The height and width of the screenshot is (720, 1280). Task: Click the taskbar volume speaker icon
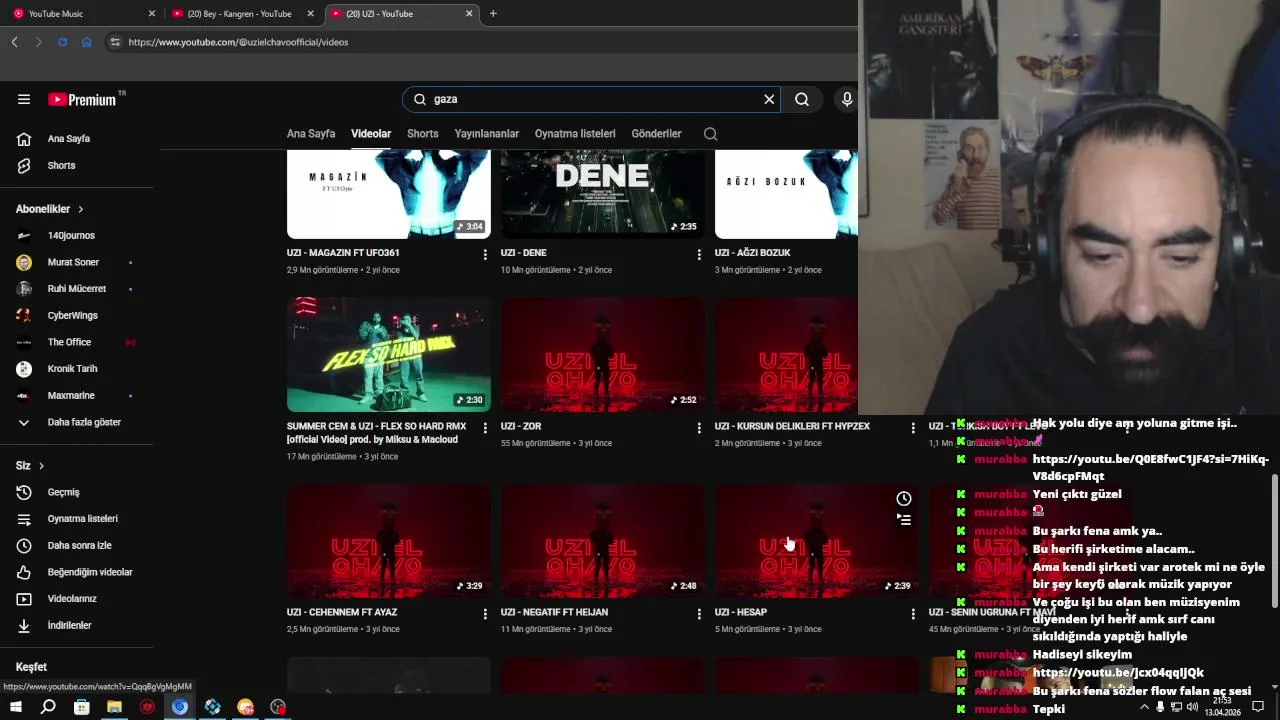pyautogui.click(x=1192, y=707)
